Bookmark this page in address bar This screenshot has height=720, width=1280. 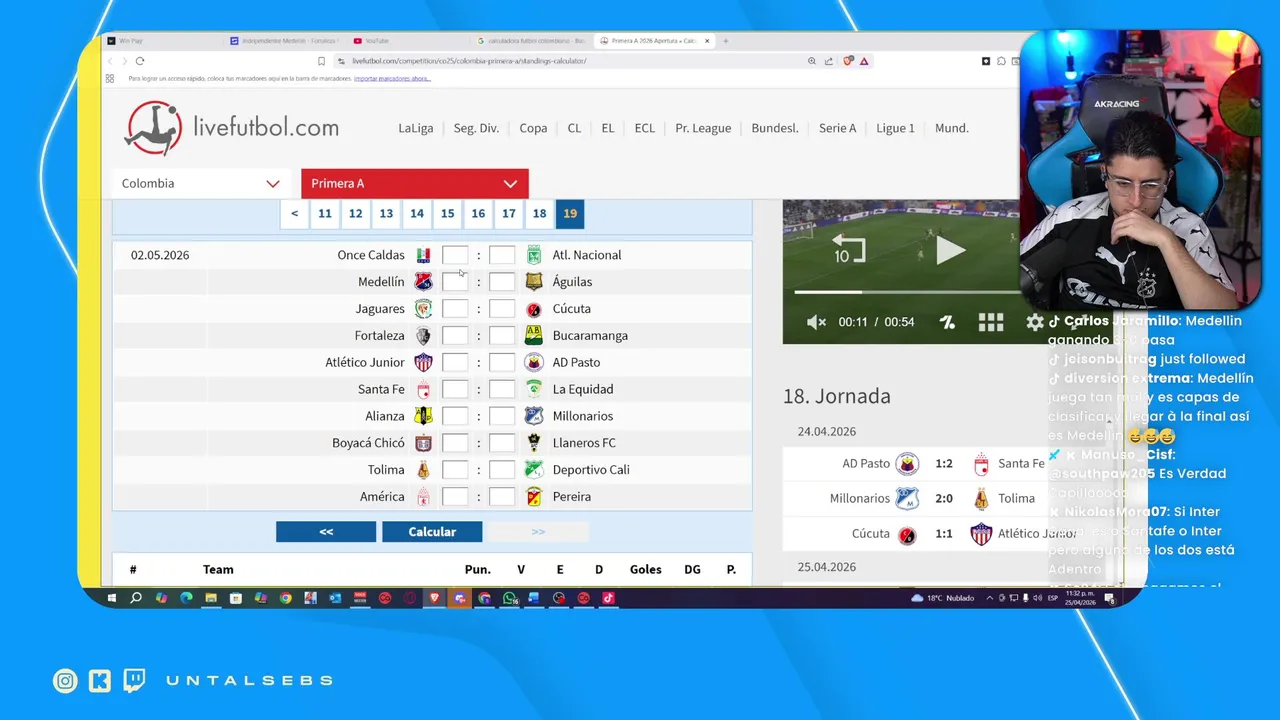[x=321, y=61]
